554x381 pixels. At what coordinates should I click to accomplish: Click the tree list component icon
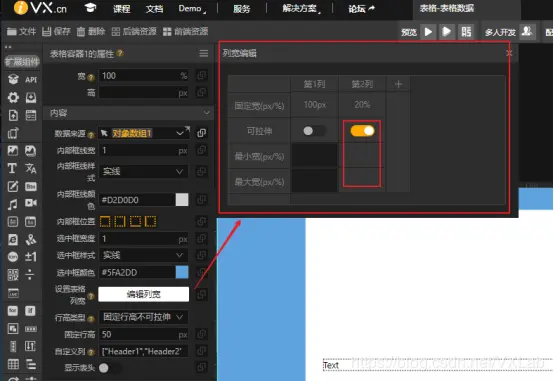tap(31, 364)
